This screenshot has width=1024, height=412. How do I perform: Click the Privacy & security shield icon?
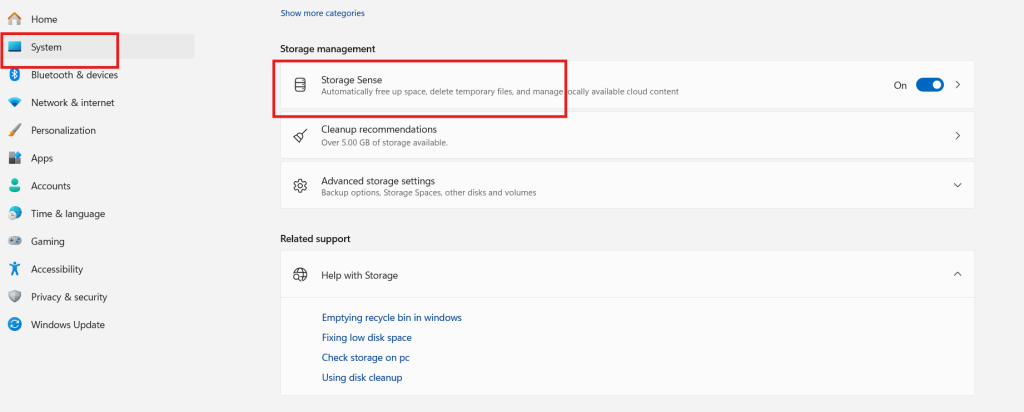click(14, 296)
